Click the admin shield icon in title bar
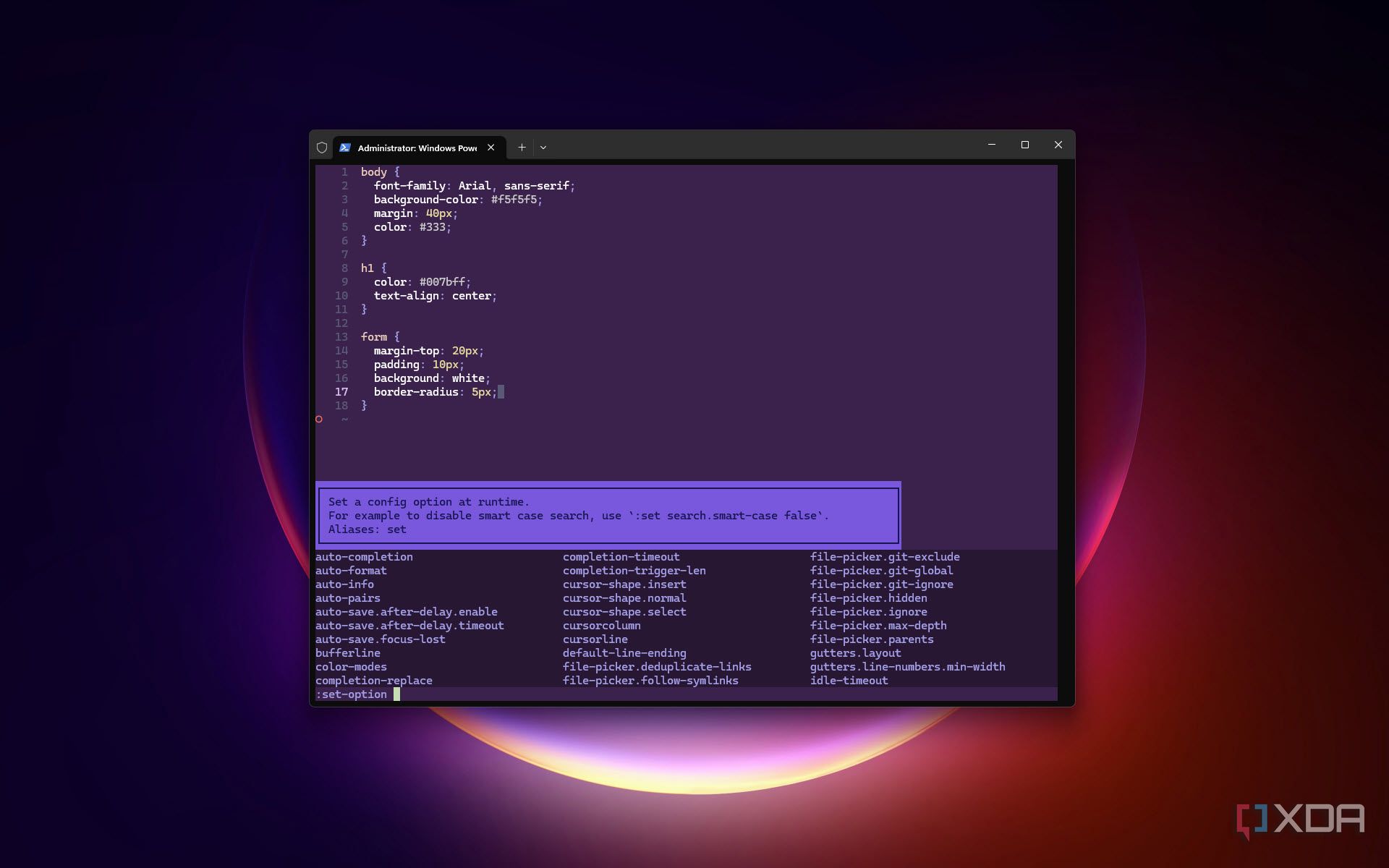Screen dimensions: 1389x868 [x=322, y=148]
